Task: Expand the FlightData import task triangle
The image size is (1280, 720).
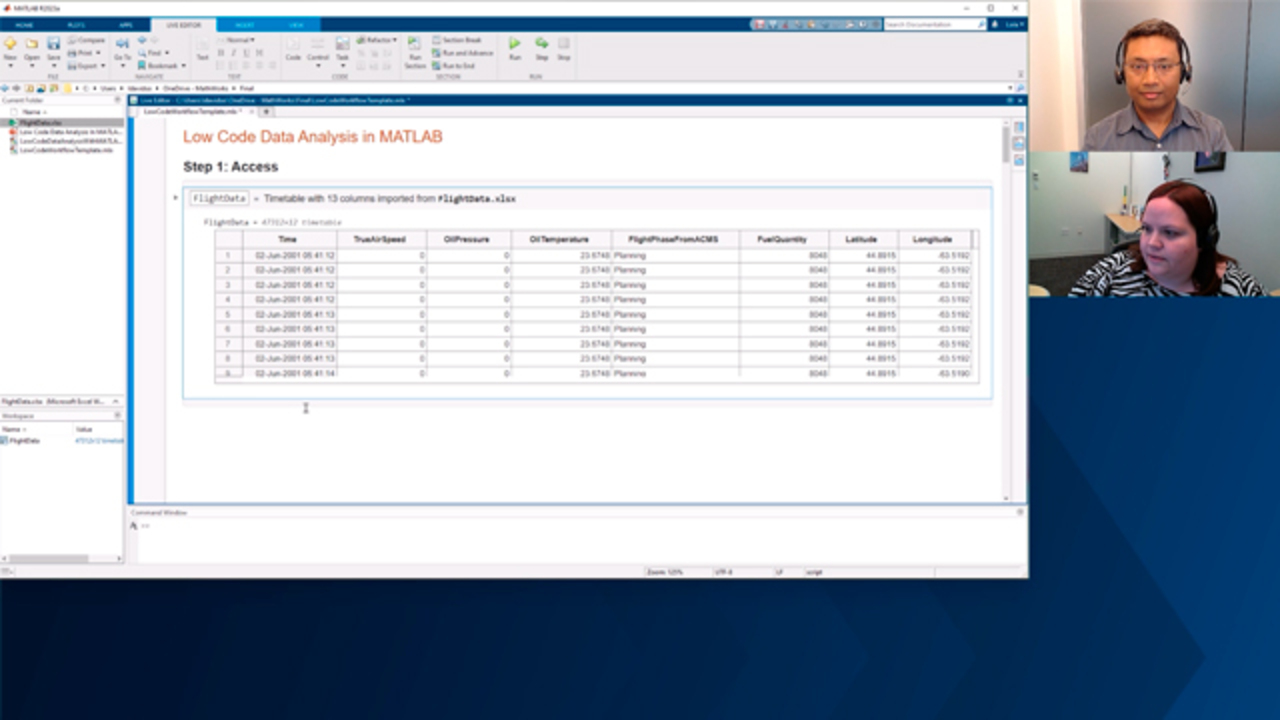Action: (x=176, y=198)
